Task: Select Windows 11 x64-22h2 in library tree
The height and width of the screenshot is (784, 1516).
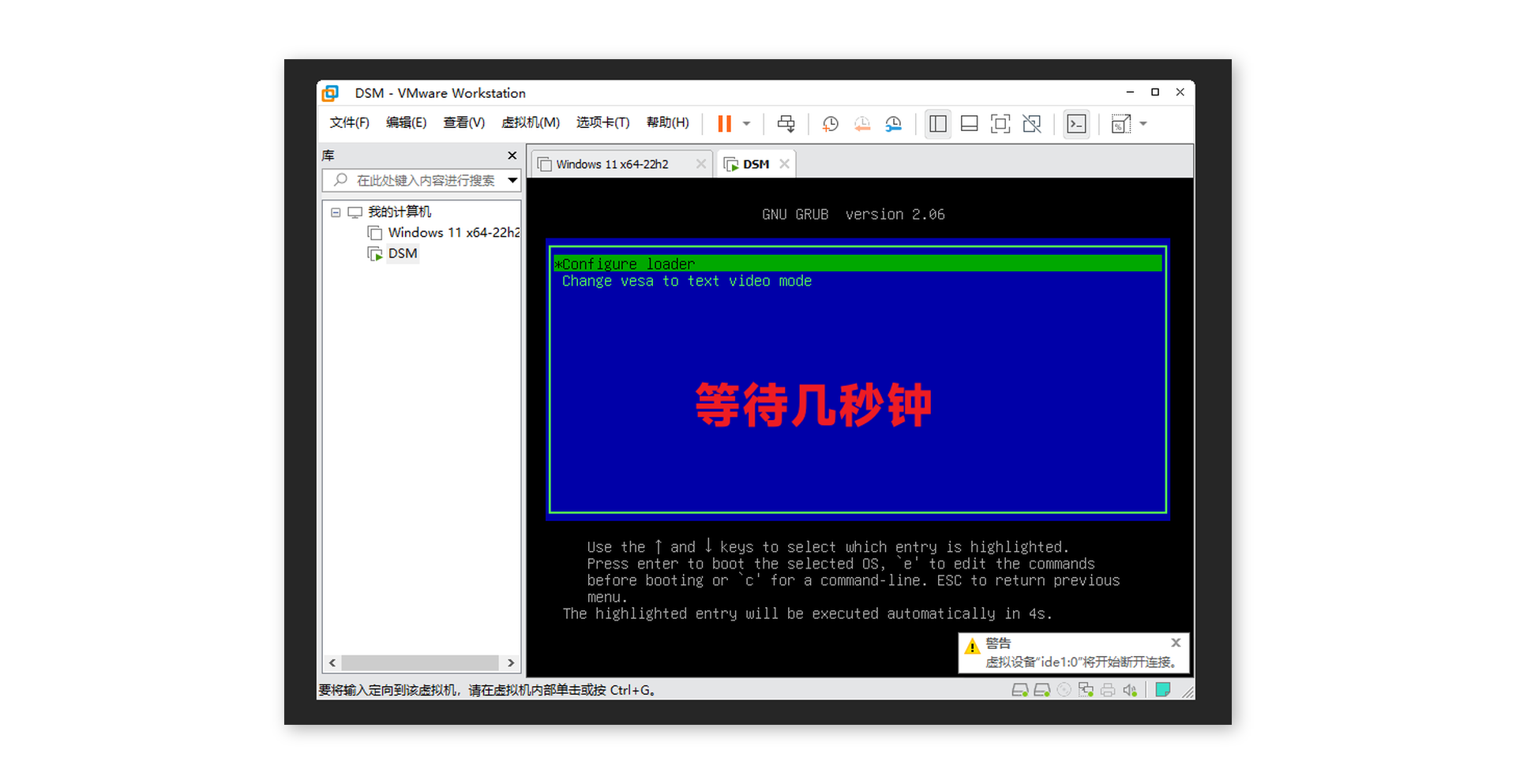Action: [x=454, y=233]
